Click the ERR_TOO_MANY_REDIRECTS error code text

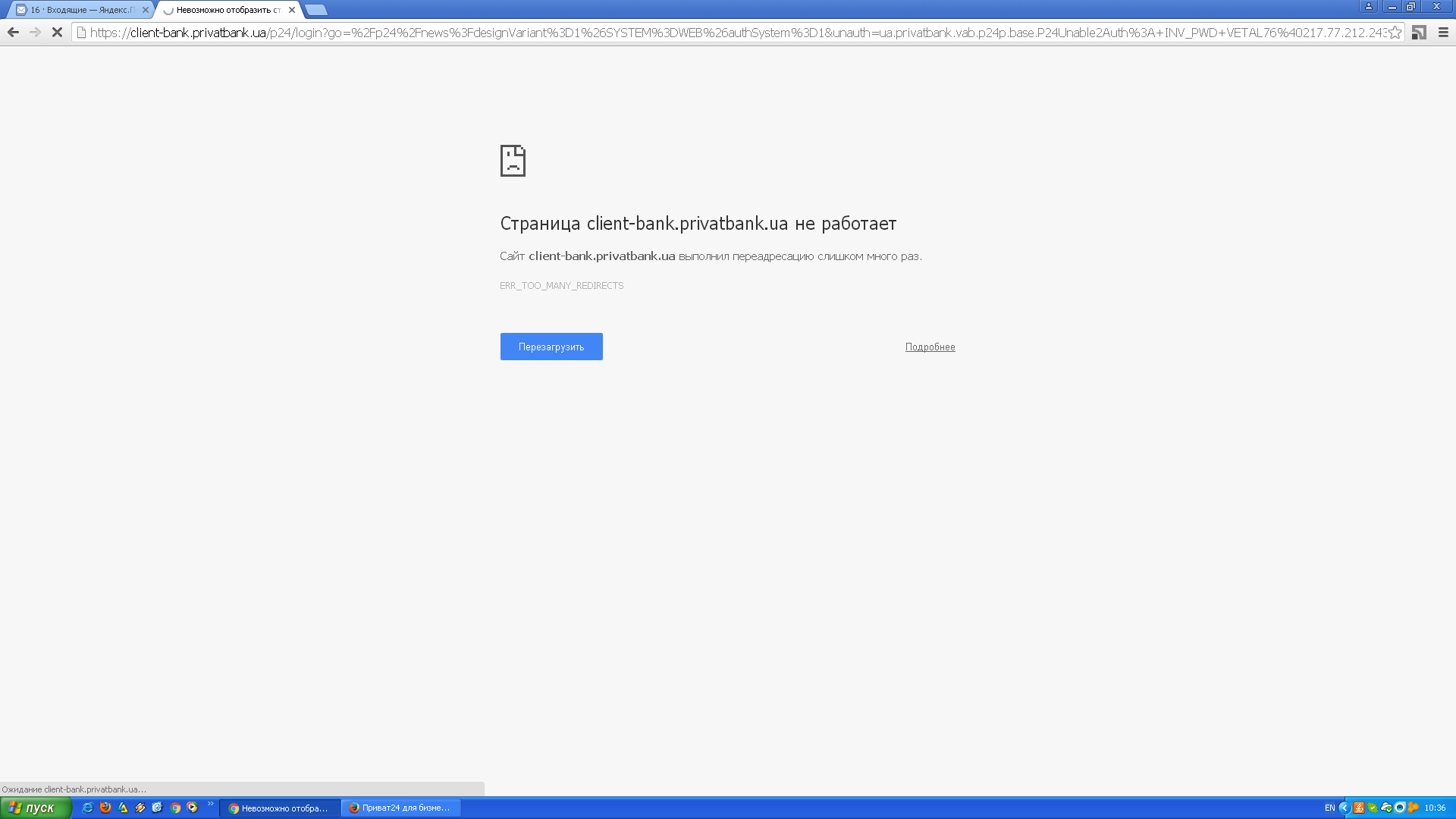pyautogui.click(x=561, y=286)
